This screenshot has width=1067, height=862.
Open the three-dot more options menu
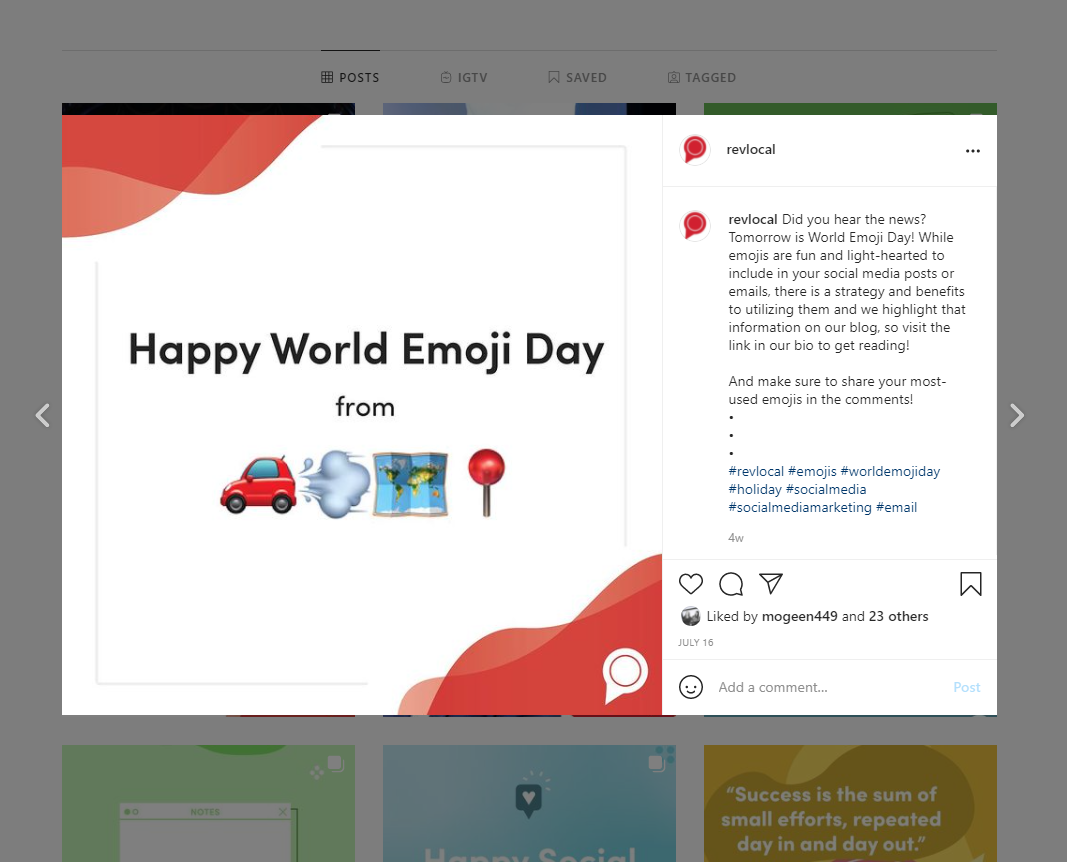tap(973, 150)
